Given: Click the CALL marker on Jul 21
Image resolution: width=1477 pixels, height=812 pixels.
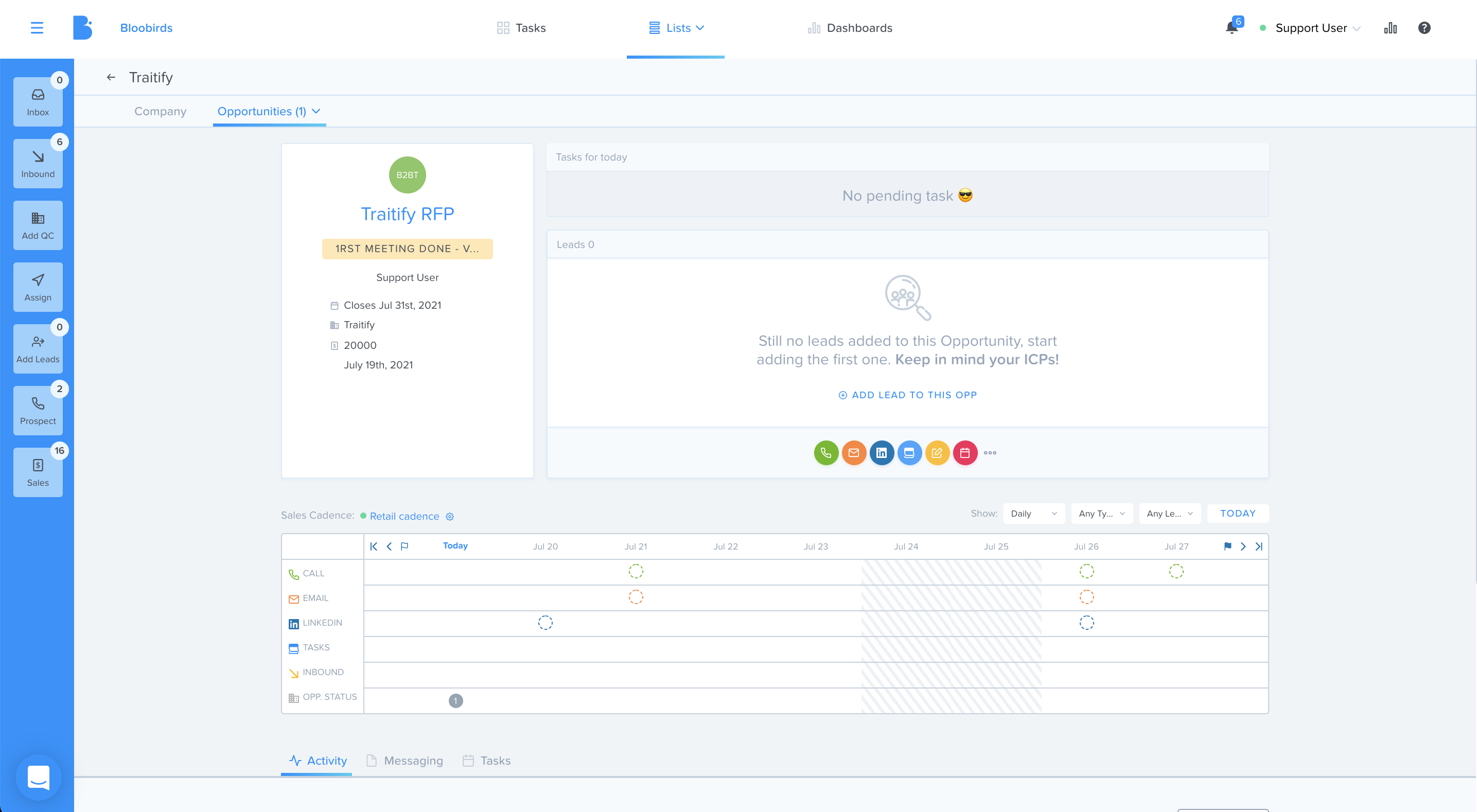Looking at the screenshot, I should coord(635,571).
